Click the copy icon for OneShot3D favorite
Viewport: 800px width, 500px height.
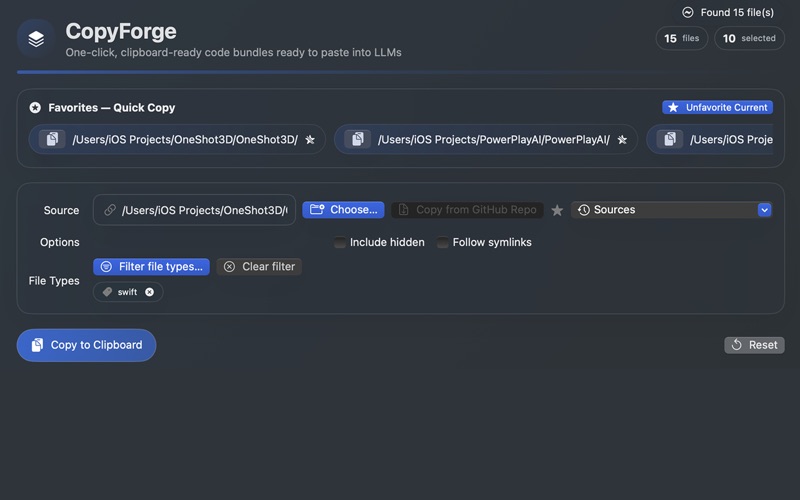point(52,139)
